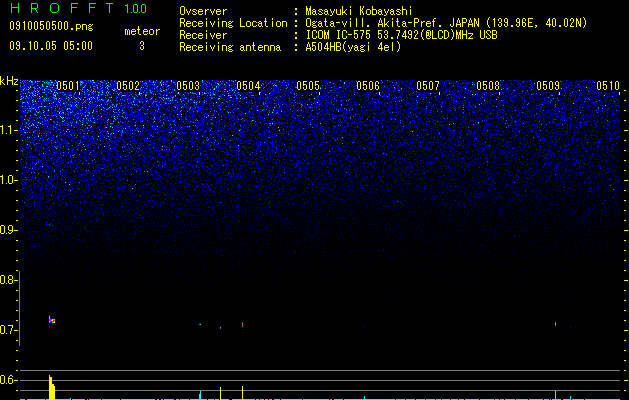This screenshot has height=400, width=629.
Task: Click the 0910050500.png filename text
Action: coord(51,26)
